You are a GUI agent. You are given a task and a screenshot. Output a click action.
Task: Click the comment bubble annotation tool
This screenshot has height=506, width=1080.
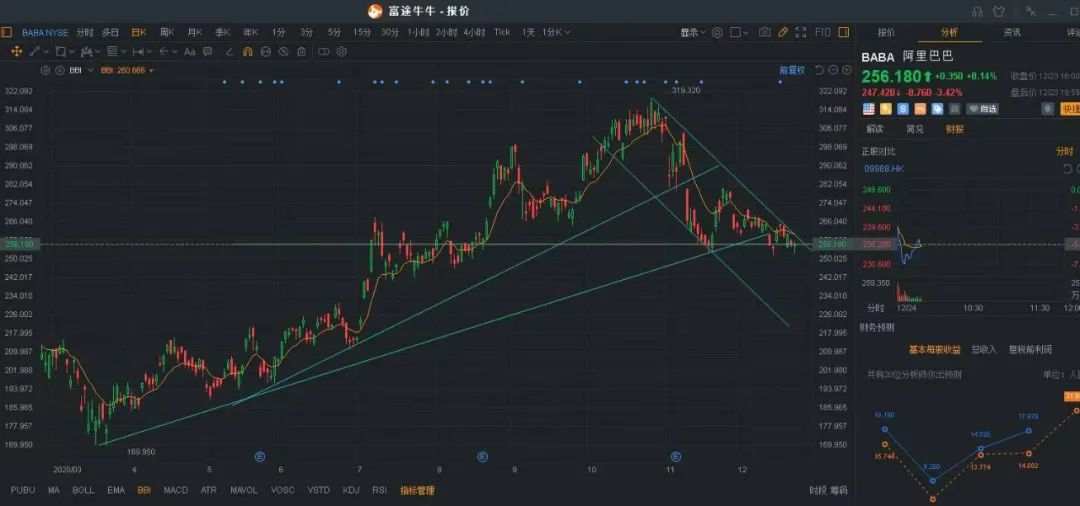tap(207, 52)
